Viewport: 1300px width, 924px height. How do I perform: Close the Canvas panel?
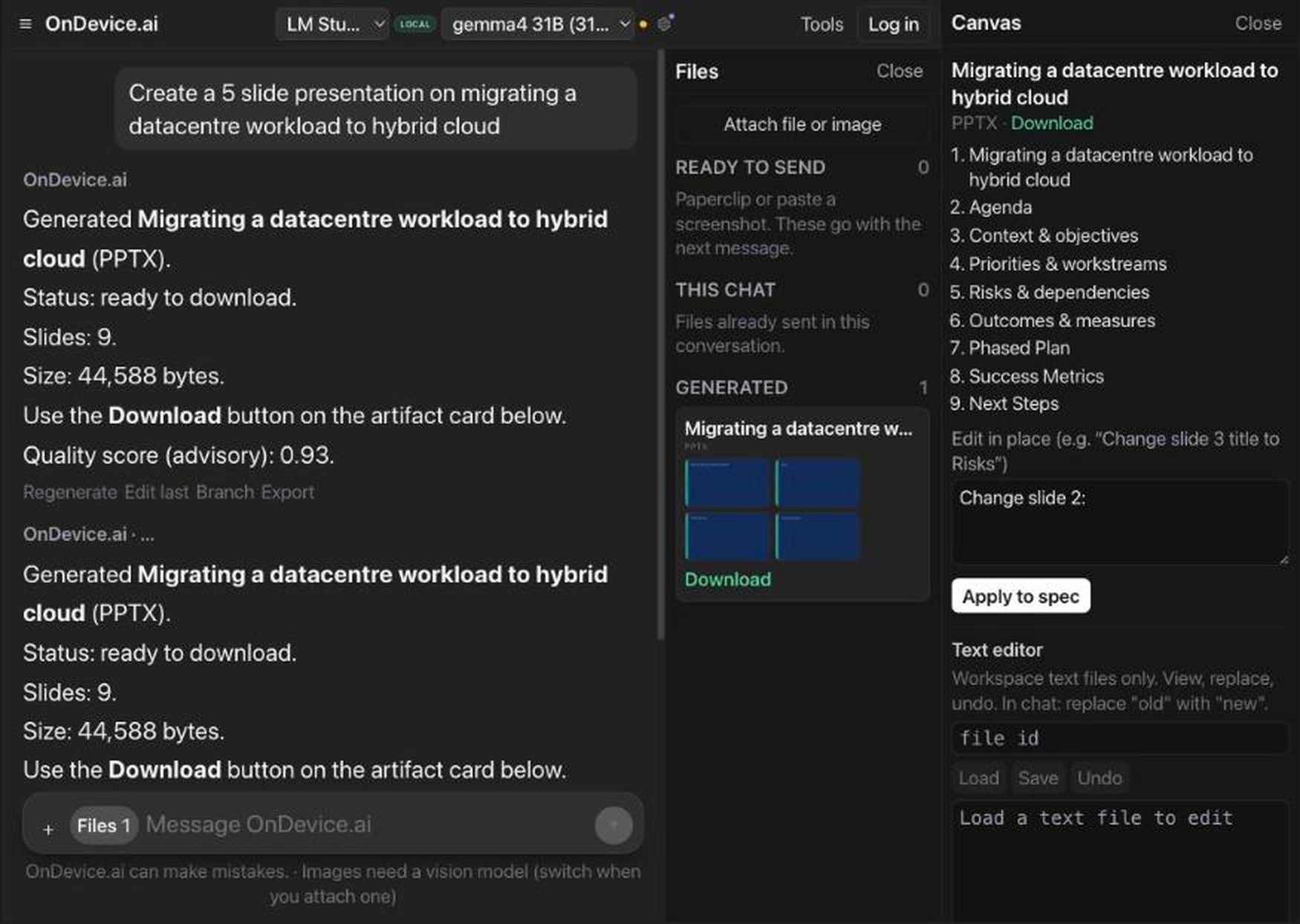coord(1258,23)
